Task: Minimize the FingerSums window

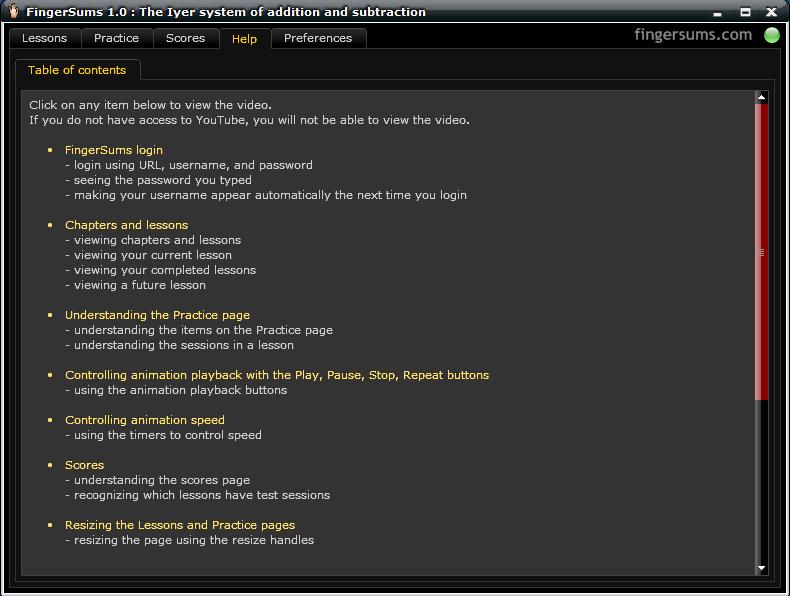Action: click(720, 12)
